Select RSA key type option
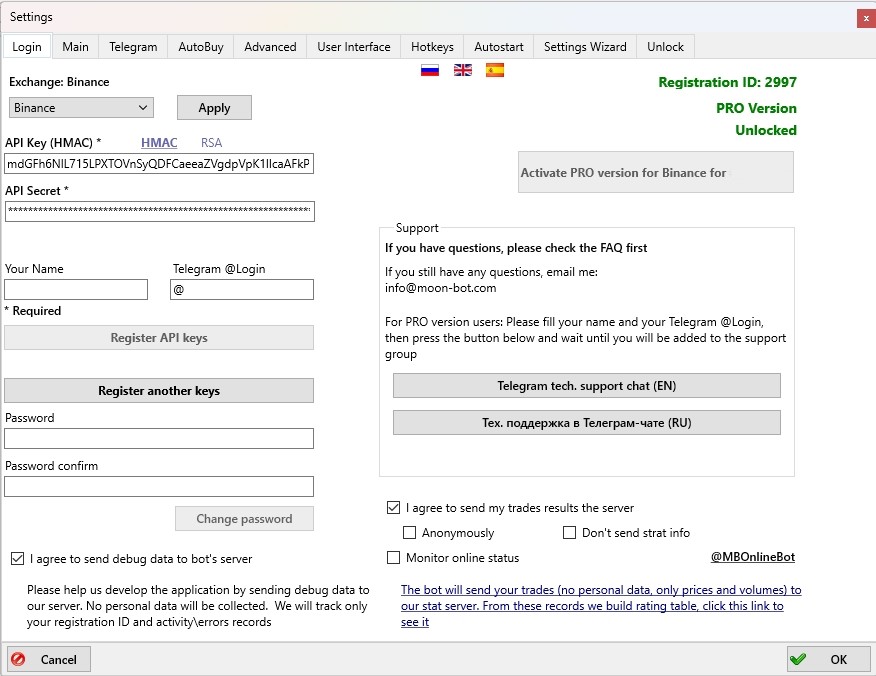The width and height of the screenshot is (876, 676). click(x=211, y=143)
